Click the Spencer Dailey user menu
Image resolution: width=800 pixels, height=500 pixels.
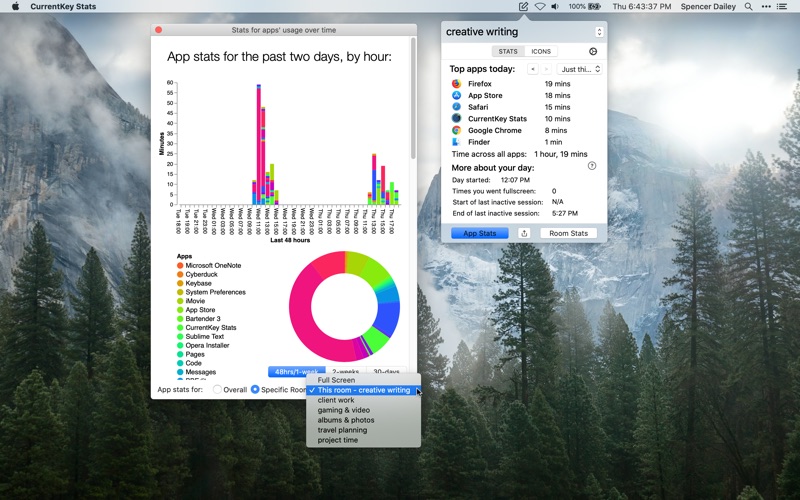point(708,7)
